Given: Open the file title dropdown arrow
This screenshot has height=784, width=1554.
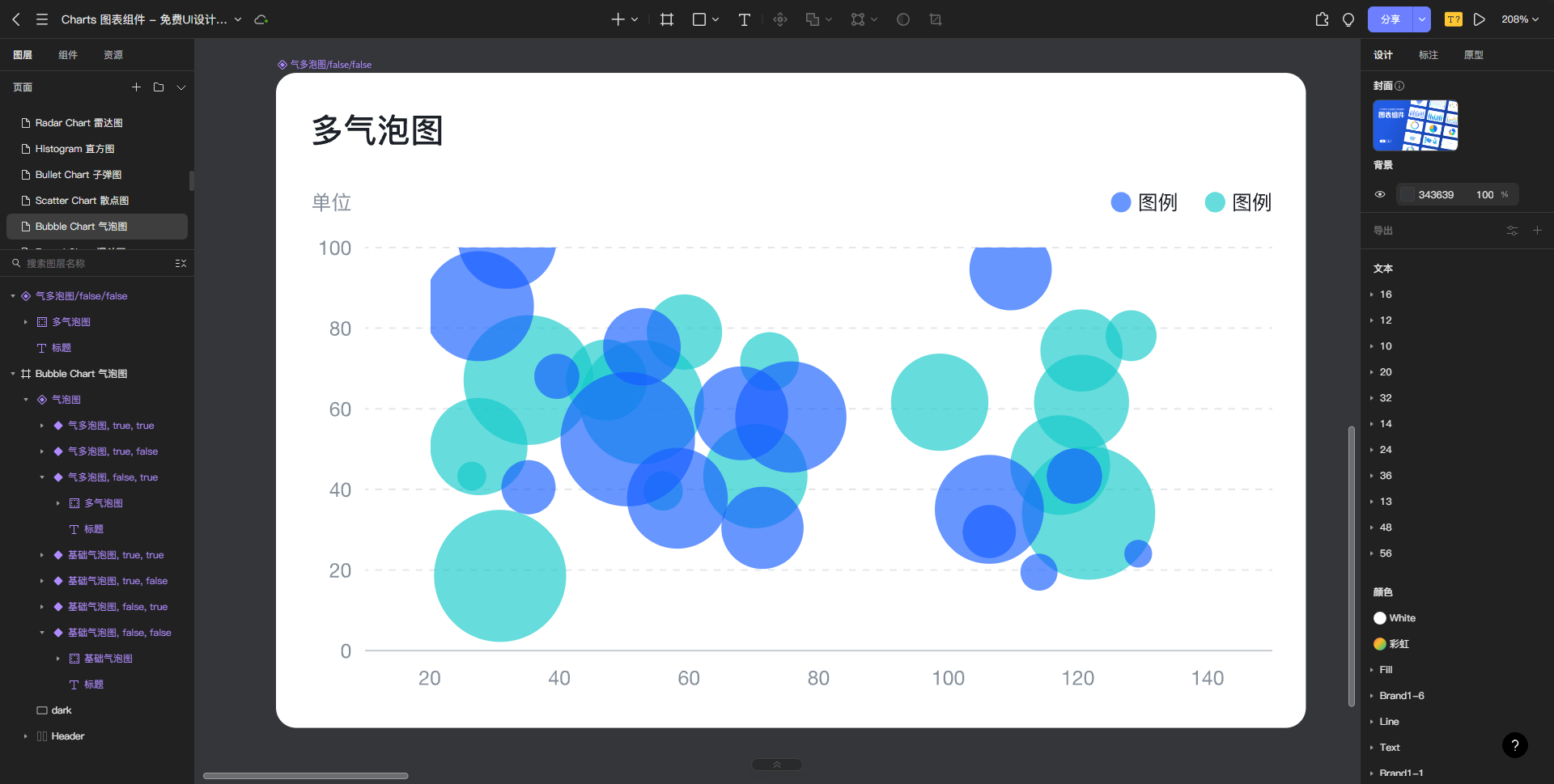Looking at the screenshot, I should (x=238, y=19).
